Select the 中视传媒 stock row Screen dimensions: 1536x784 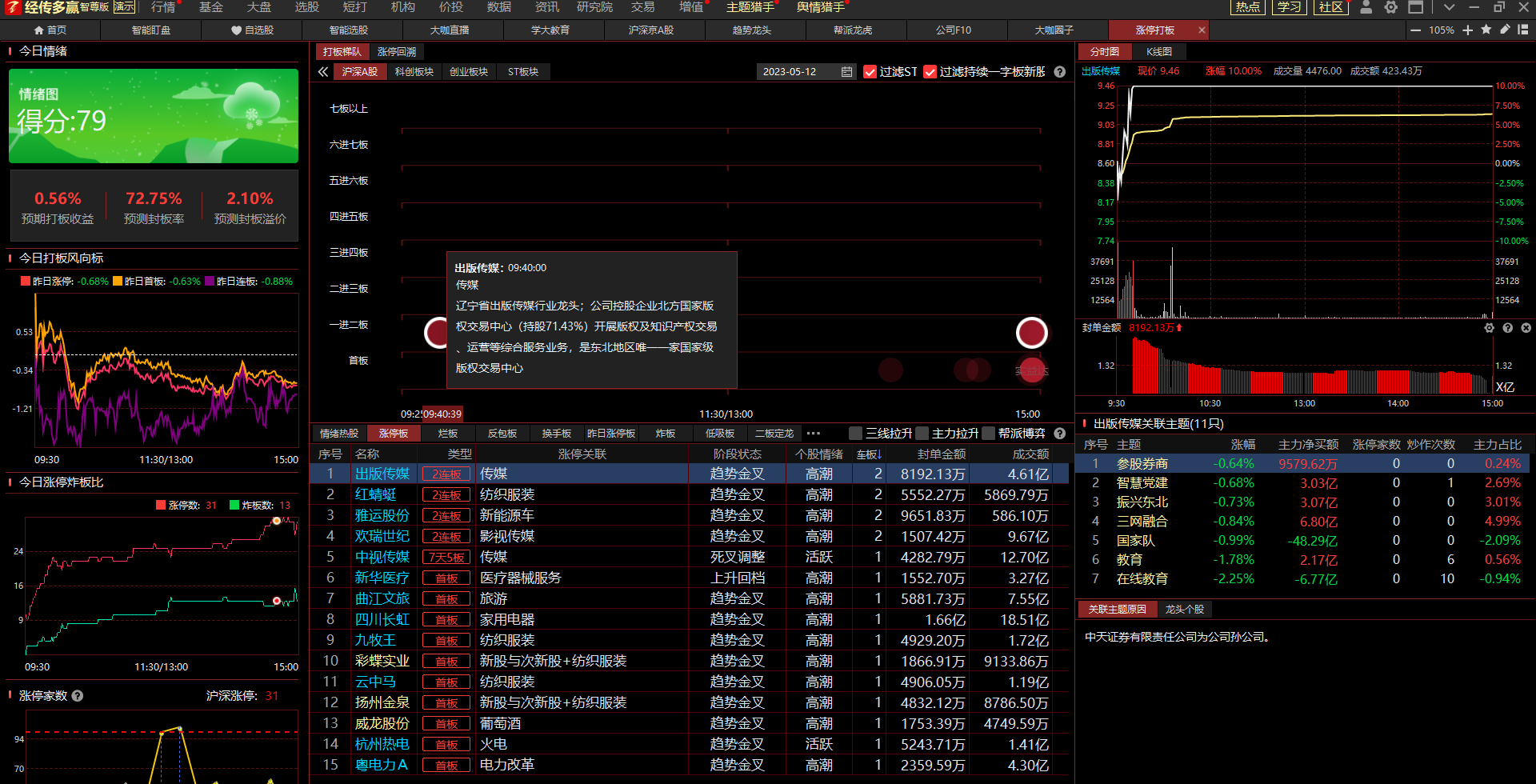[690, 558]
